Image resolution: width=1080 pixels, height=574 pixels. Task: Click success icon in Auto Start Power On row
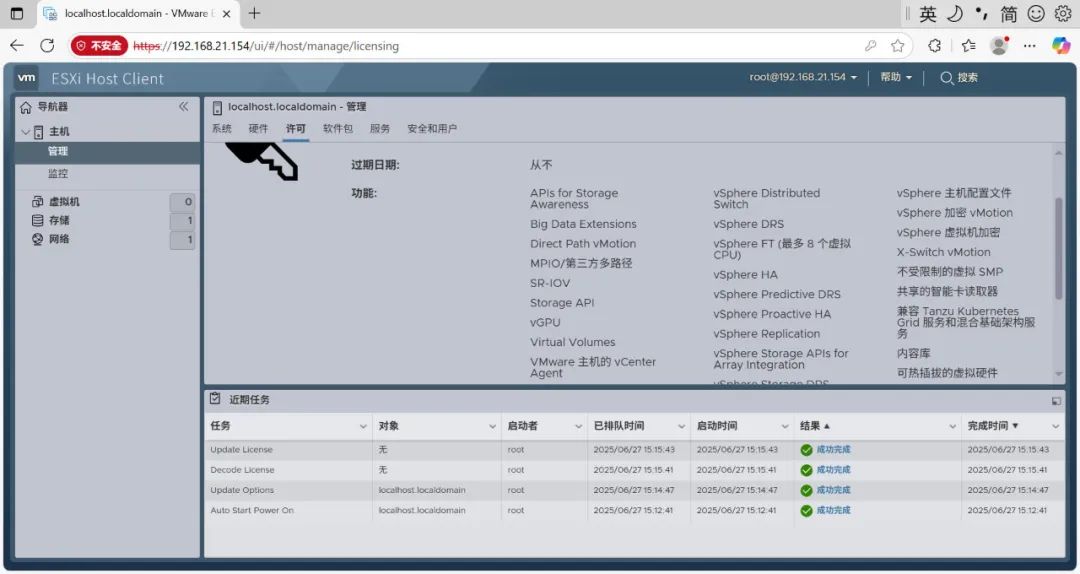tap(806, 511)
